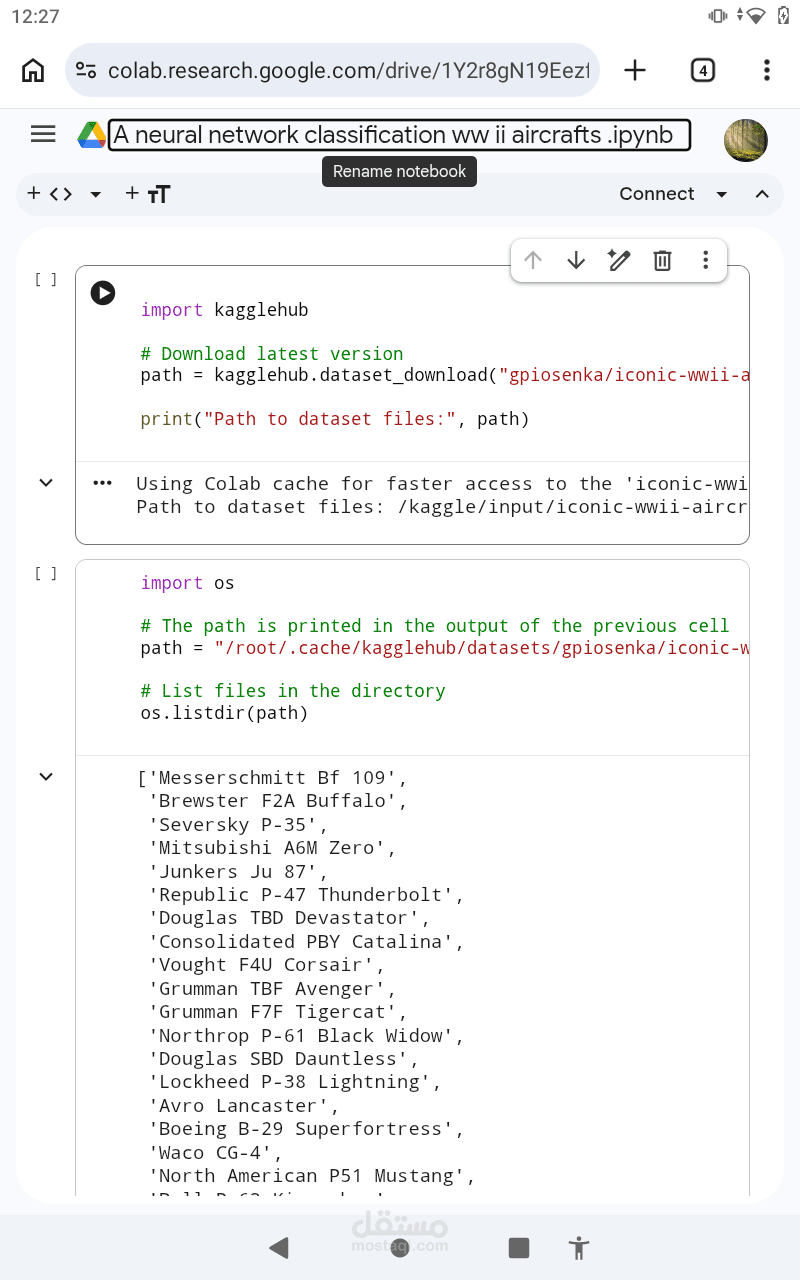This screenshot has height=1280, width=800.
Task: Click the '# List files in the directory' comment
Action: 293,691
